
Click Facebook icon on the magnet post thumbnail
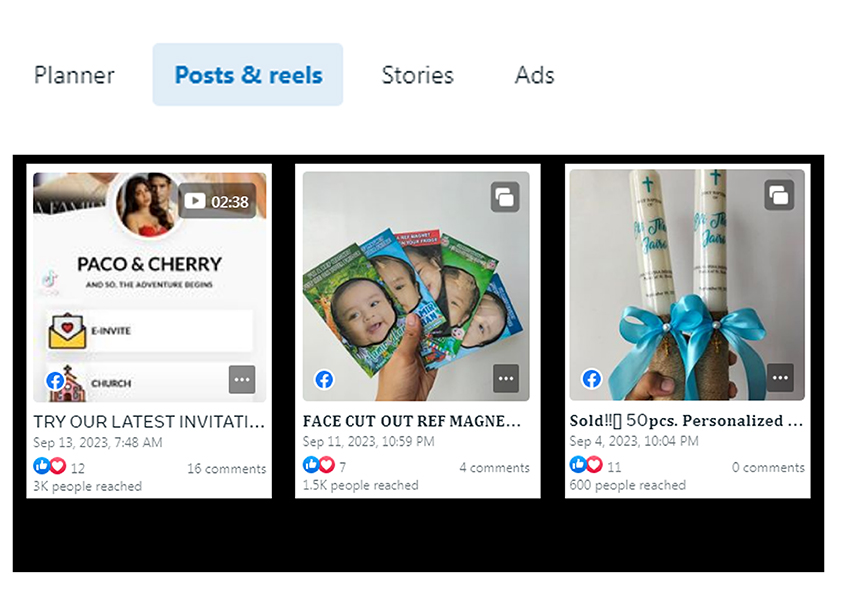tap(324, 380)
